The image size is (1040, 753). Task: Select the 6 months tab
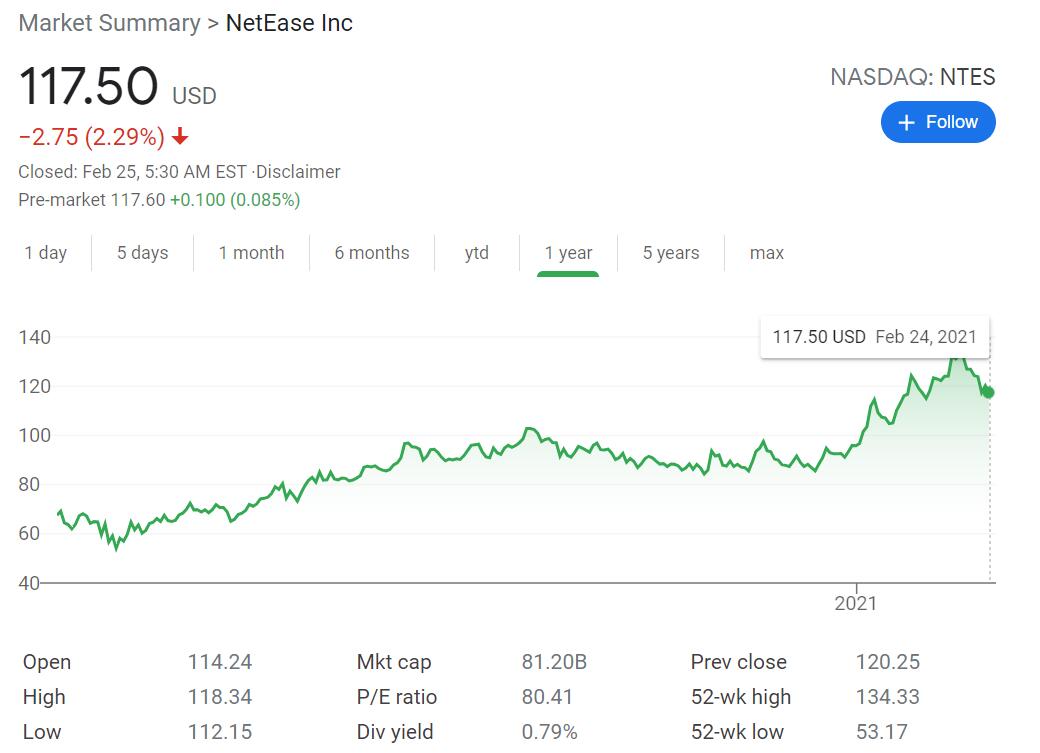pyautogui.click(x=372, y=253)
